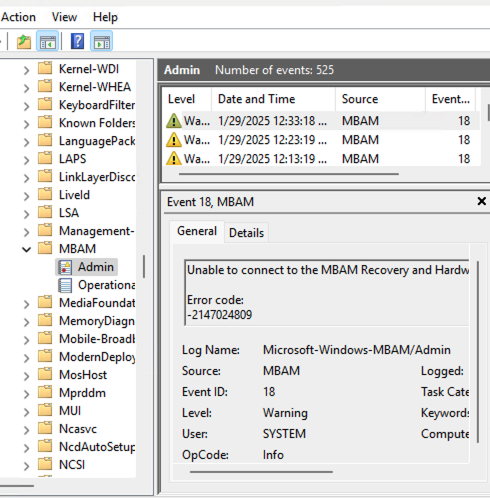Select the event logged at 1/29/2025 12:33:18
Screen dimensions: 490x498
(322, 121)
